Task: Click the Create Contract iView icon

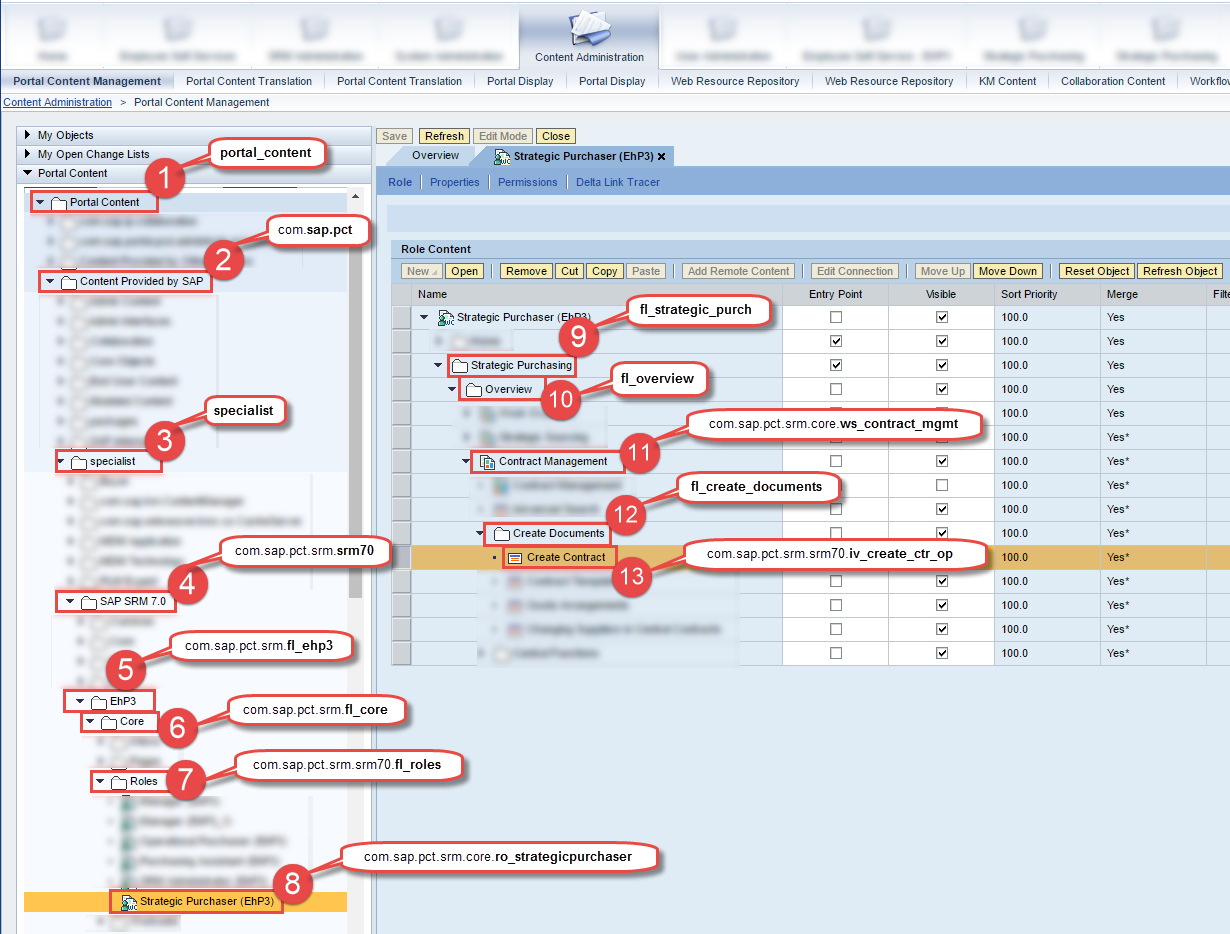Action: (515, 558)
